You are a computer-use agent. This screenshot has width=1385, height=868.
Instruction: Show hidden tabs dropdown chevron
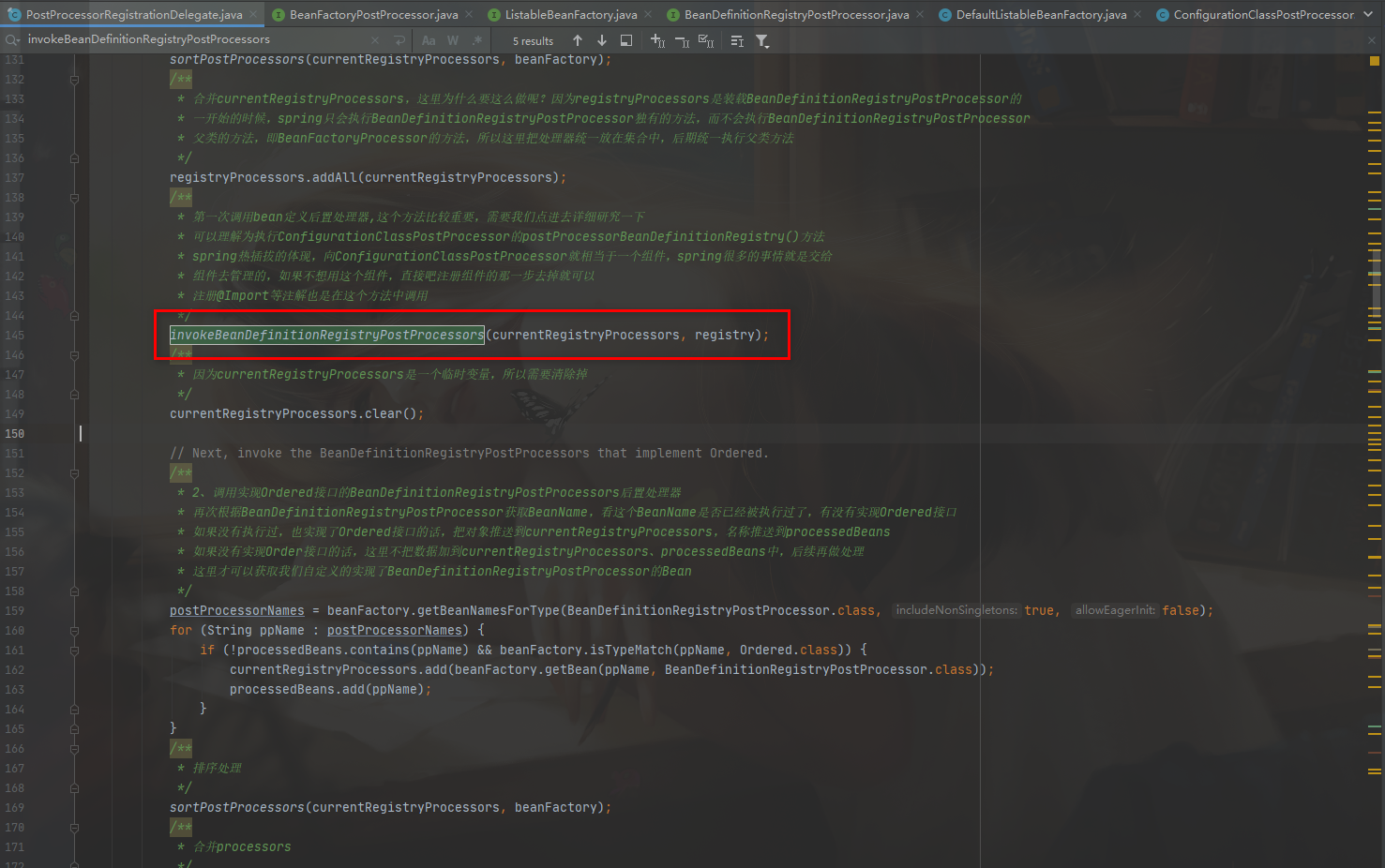click(1371, 14)
